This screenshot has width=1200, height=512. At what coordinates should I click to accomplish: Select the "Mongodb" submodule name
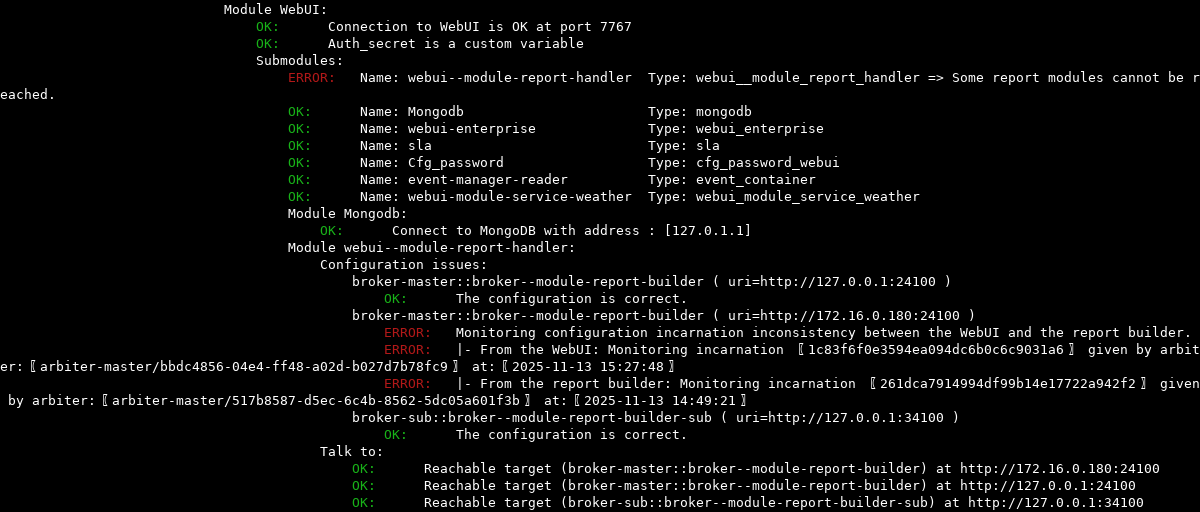tap(435, 112)
